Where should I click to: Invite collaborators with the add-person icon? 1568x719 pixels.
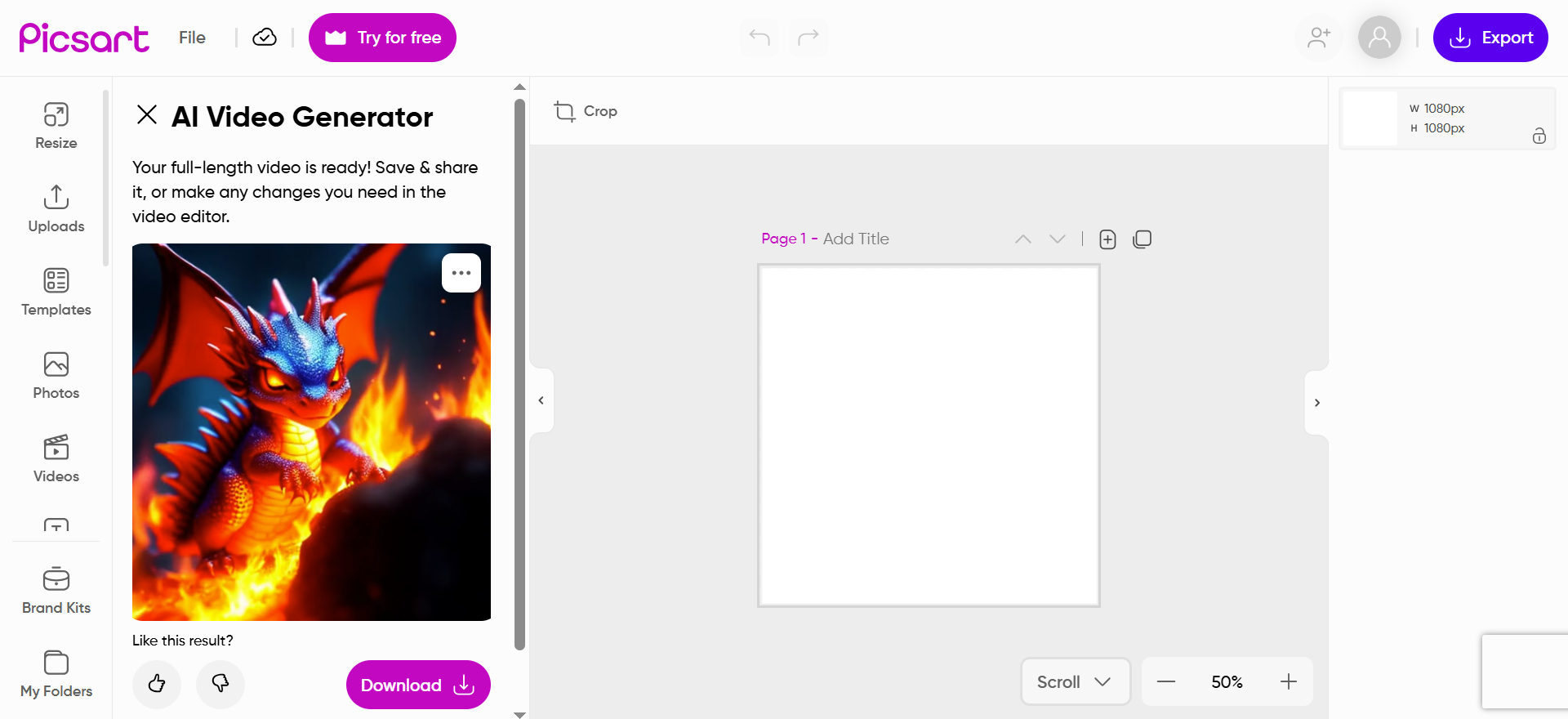pos(1319,38)
